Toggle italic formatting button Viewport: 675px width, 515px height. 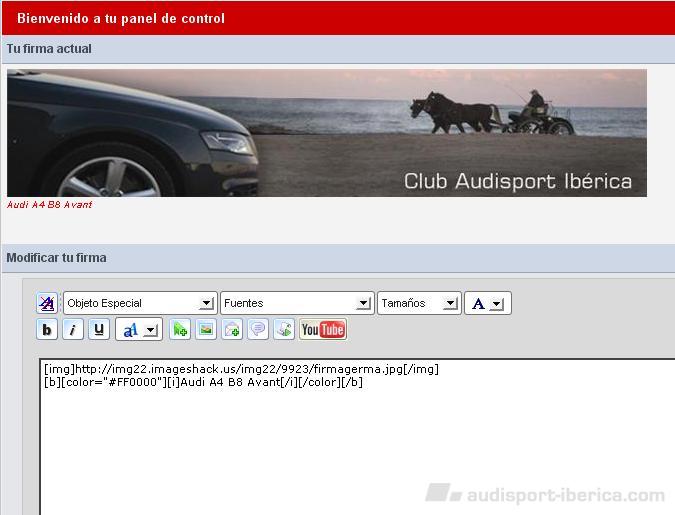(73, 330)
